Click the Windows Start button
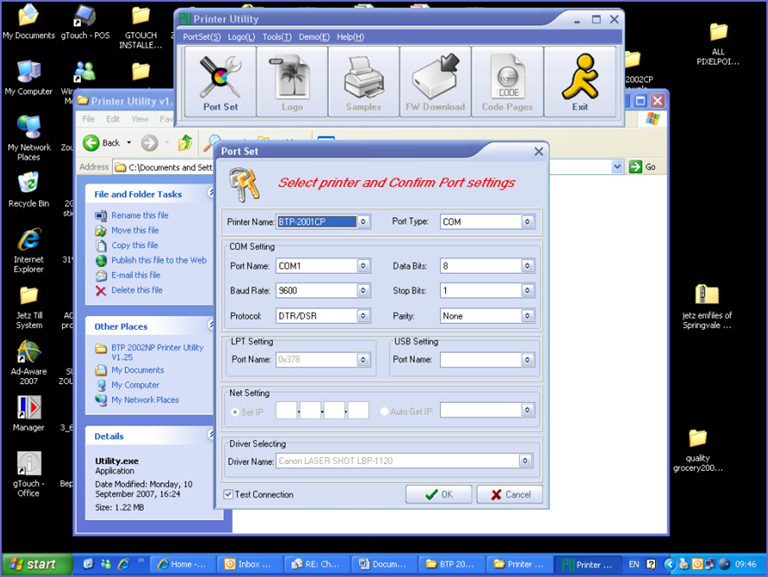768x577 pixels. point(34,564)
